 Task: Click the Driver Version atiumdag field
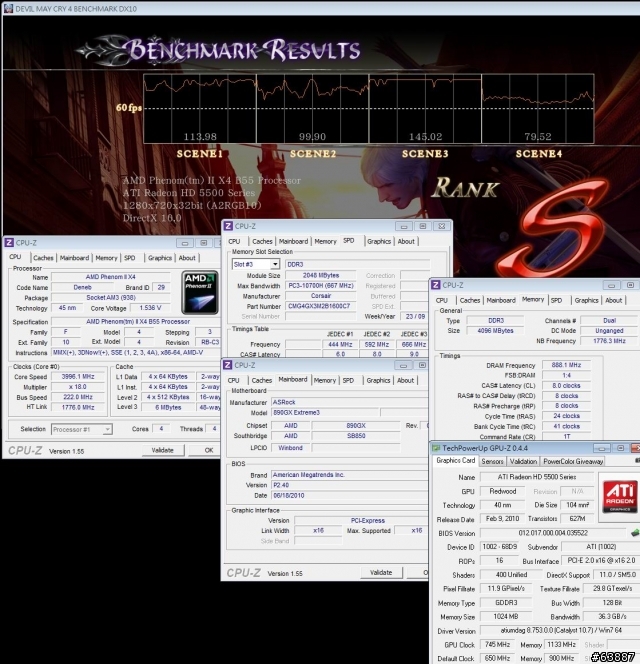(x=559, y=631)
